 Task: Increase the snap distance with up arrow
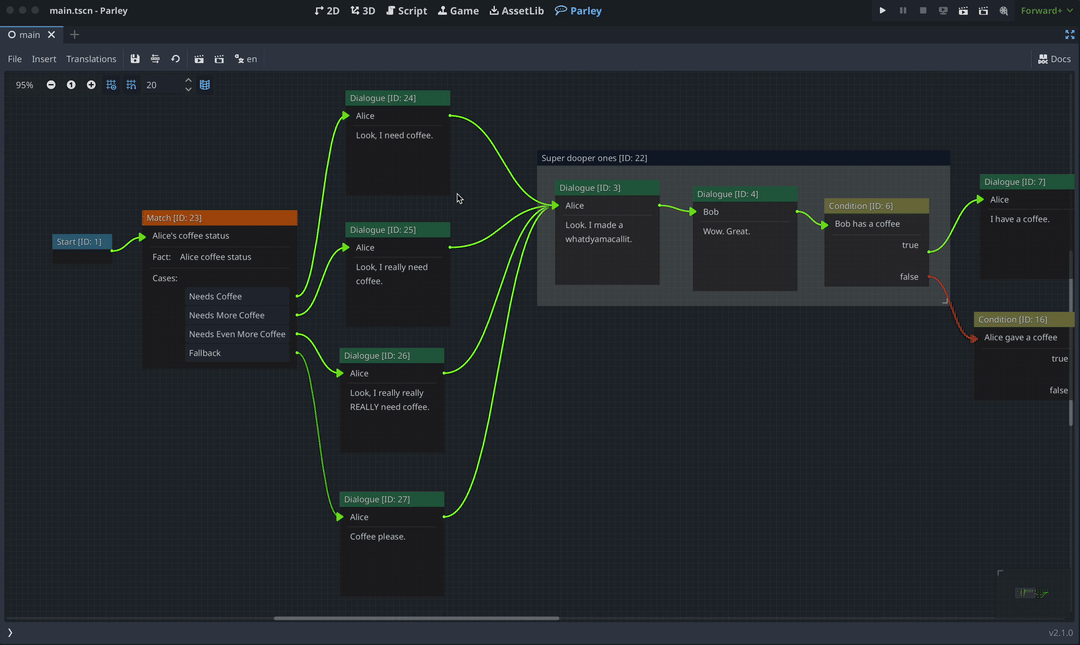coord(188,81)
